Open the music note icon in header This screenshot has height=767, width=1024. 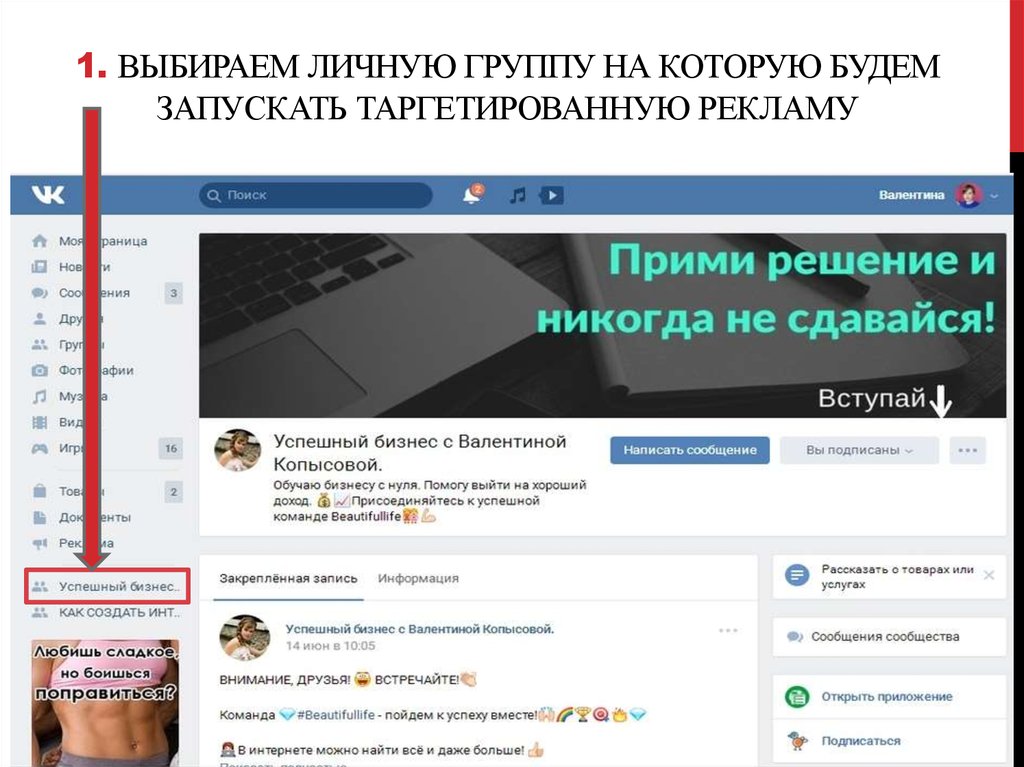[x=517, y=195]
